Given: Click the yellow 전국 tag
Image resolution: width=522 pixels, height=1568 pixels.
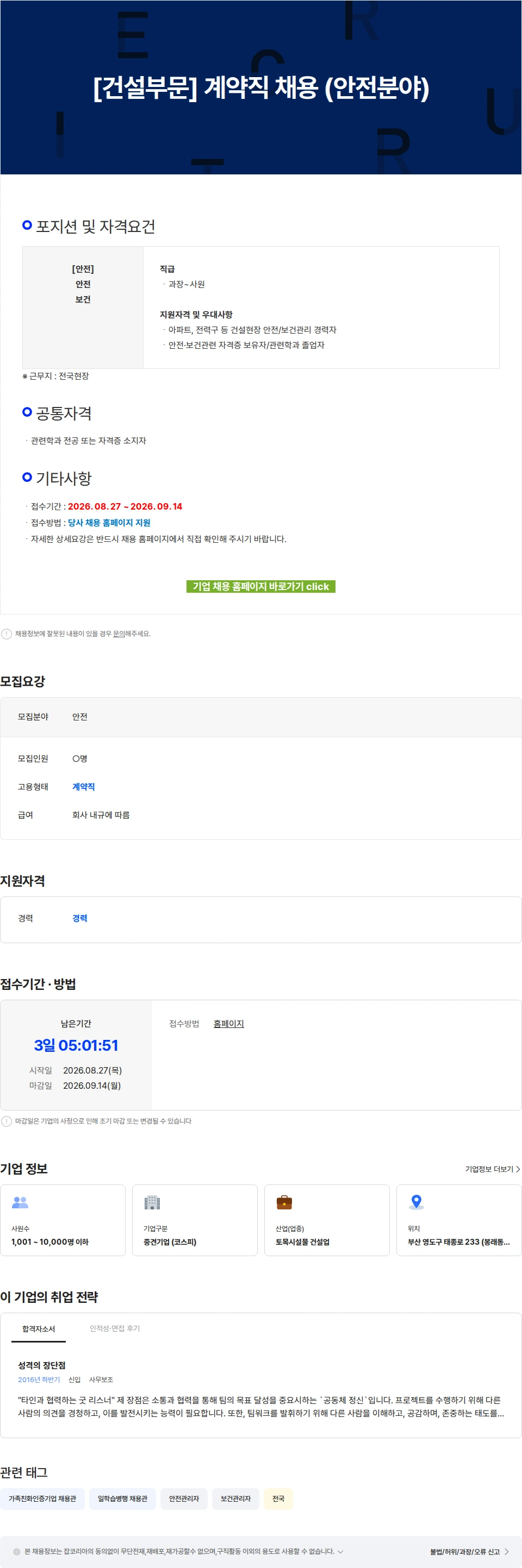Looking at the screenshot, I should (x=278, y=1498).
